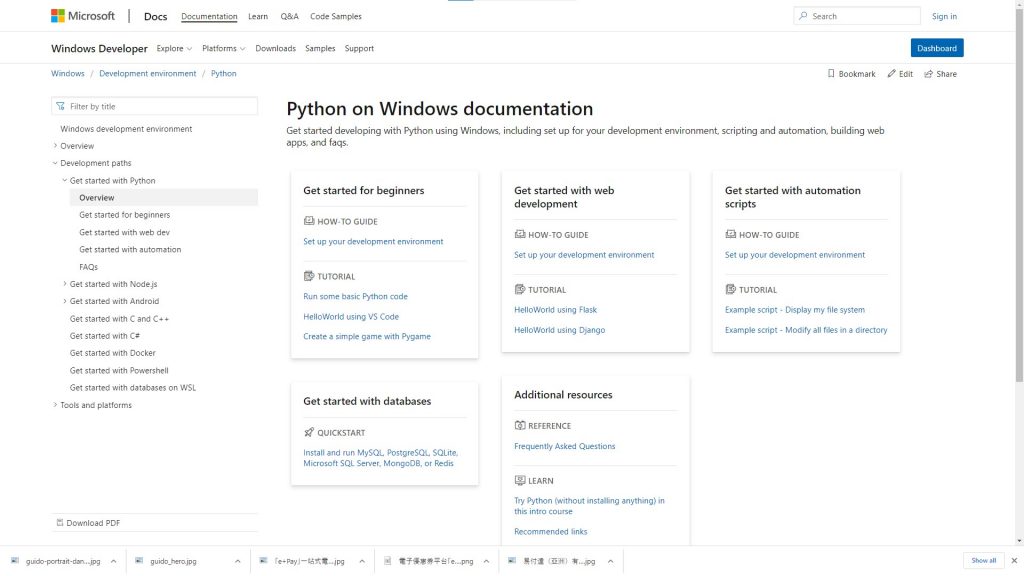Click the Download PDF icon
Screen dimensions: 1024x576
click(x=60, y=523)
